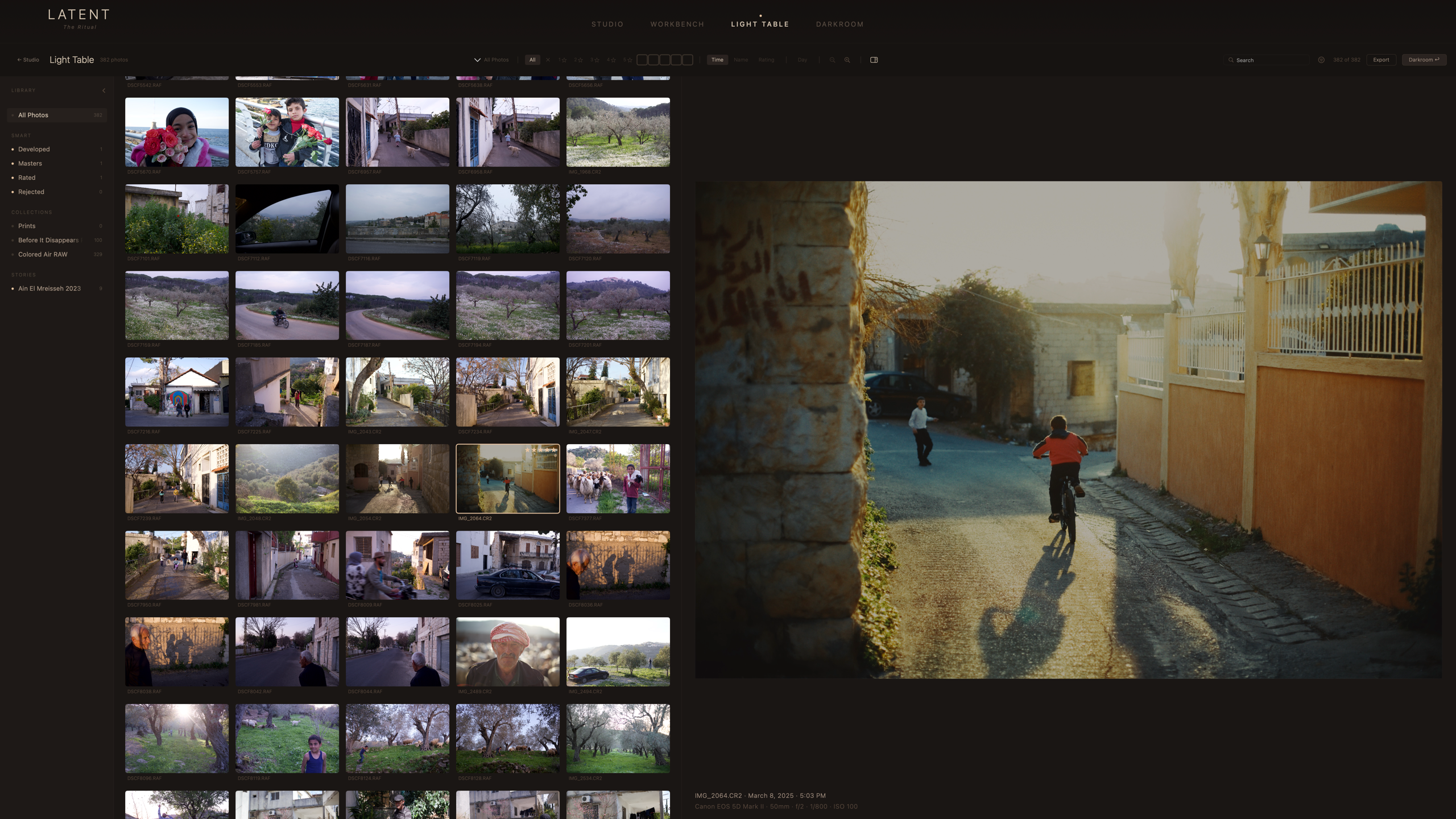1456x819 pixels.
Task: Open the Rated smart collection
Action: [x=57, y=177]
